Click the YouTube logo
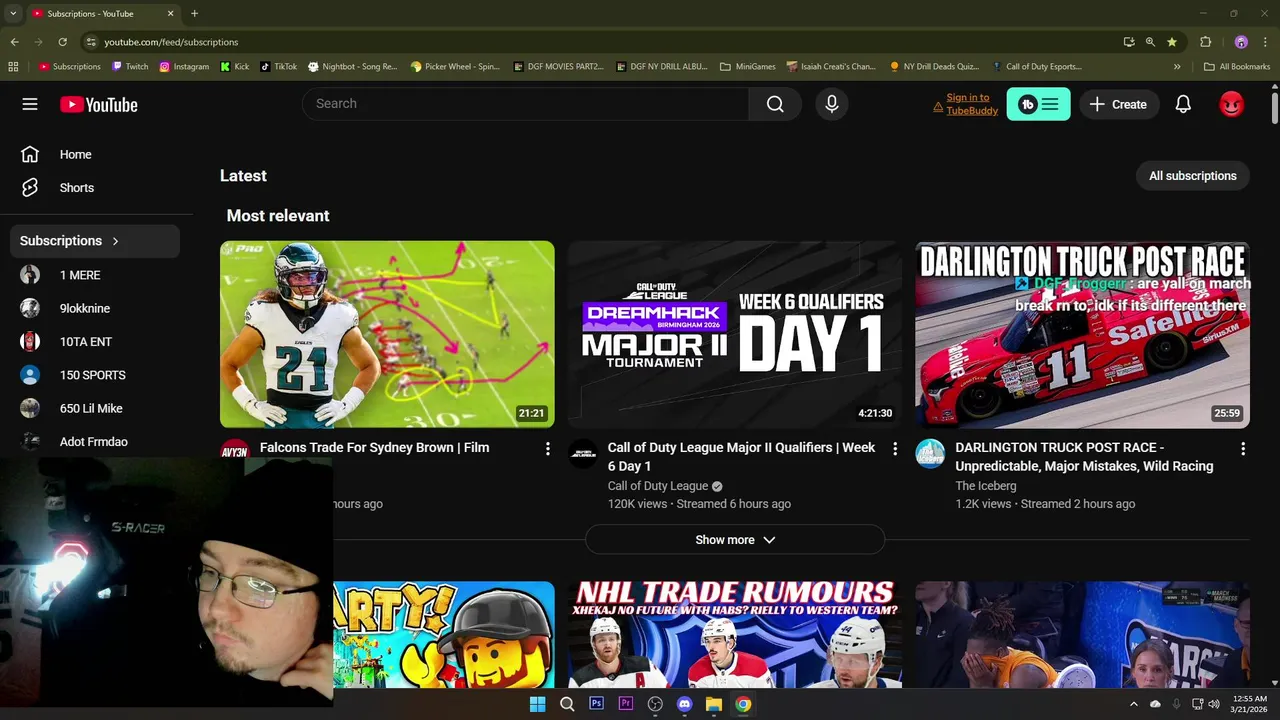 point(98,104)
